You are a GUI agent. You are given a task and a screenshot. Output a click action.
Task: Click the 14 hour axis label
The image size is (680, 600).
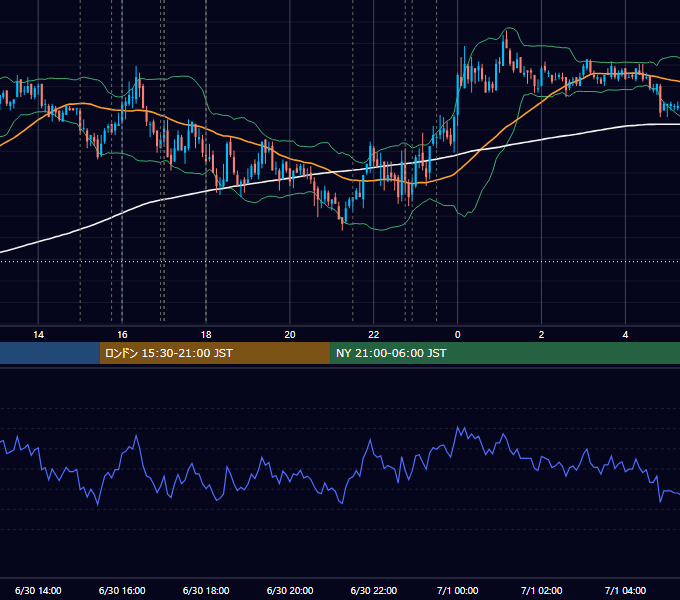(x=38, y=335)
